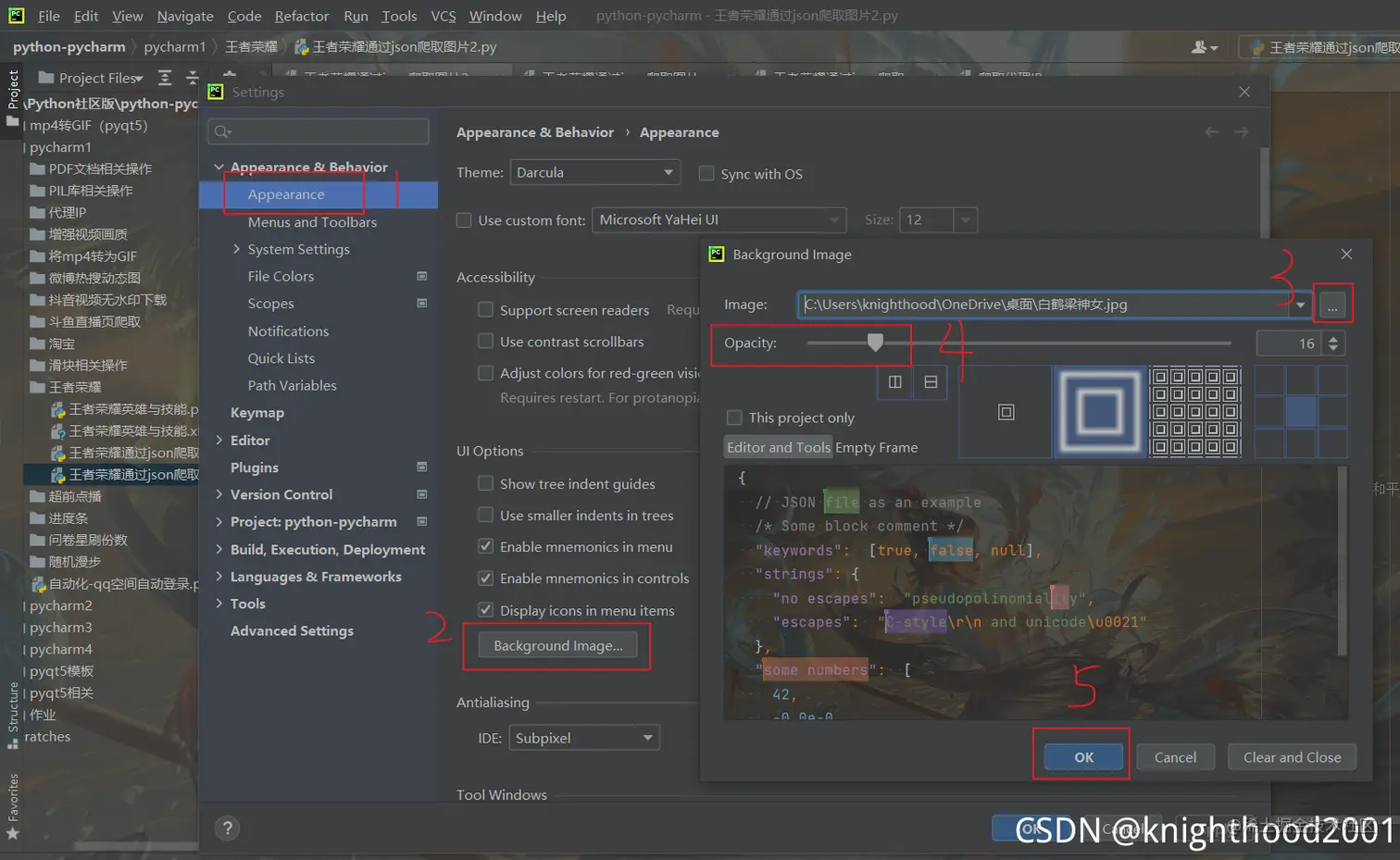The width and height of the screenshot is (1400, 860).
Task: Select horizontal split mirror icon in Background Image
Action: [x=931, y=381]
